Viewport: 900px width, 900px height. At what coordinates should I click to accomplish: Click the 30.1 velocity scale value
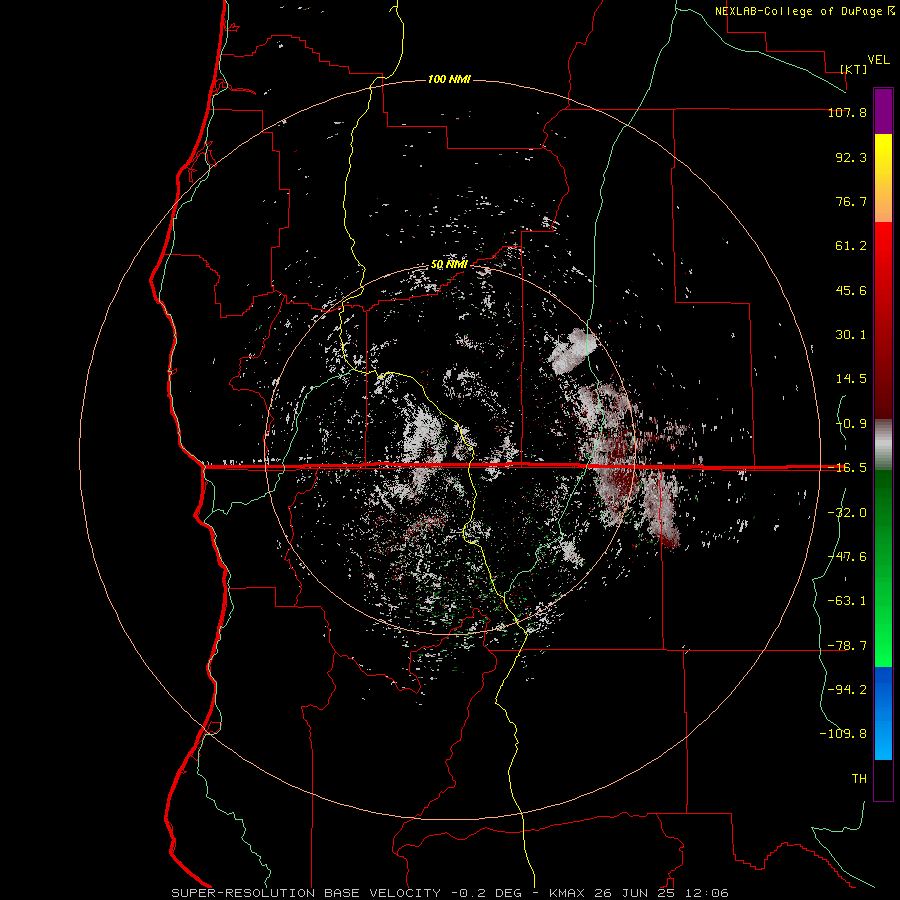tap(851, 335)
